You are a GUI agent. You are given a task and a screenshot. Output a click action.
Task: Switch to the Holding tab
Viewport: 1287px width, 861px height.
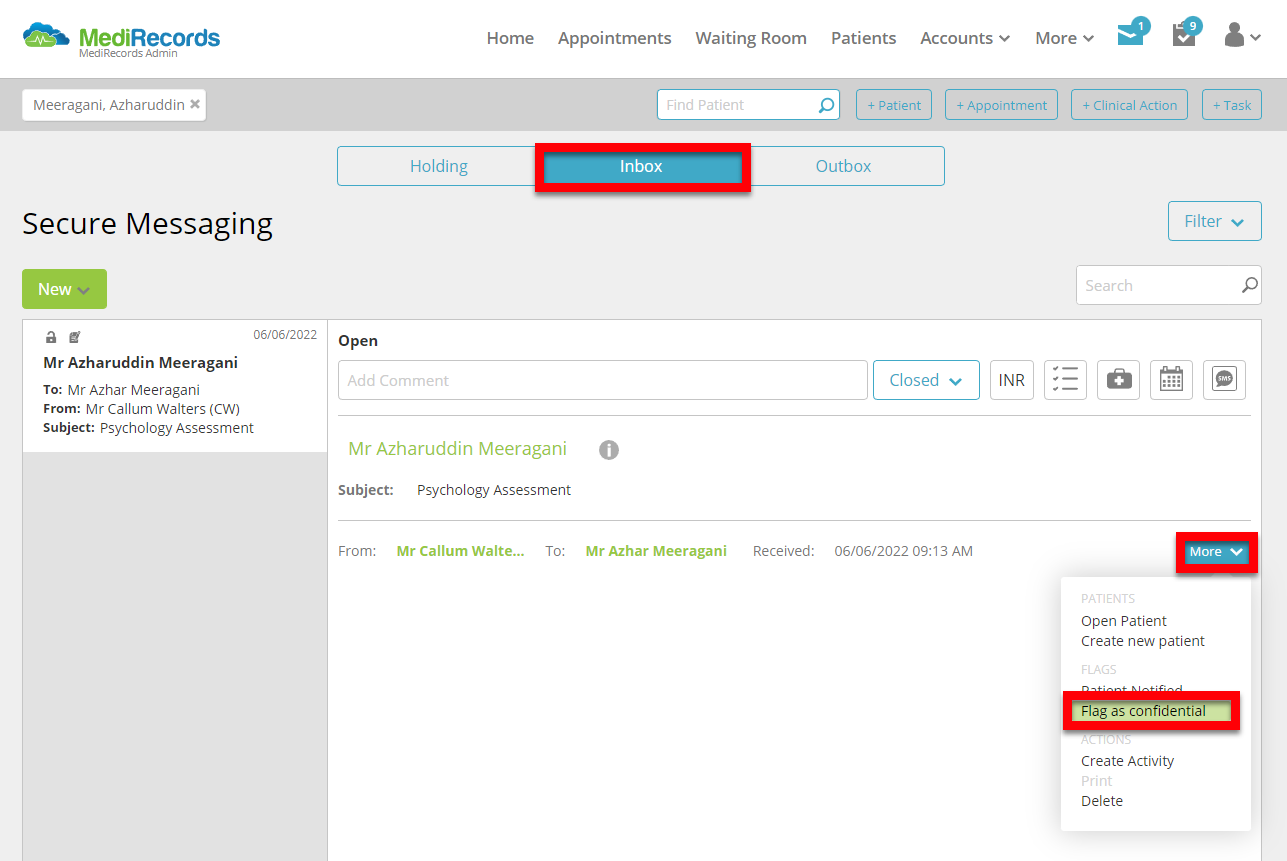click(439, 166)
